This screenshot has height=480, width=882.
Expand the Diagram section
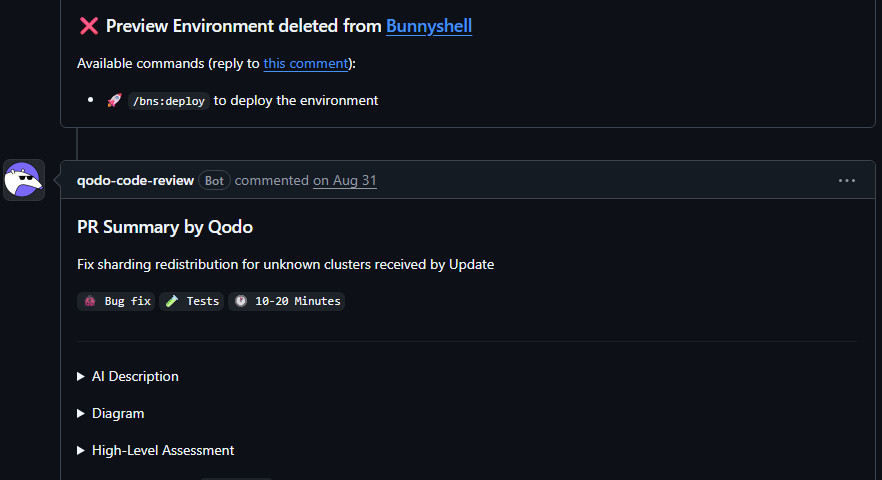pyautogui.click(x=111, y=414)
